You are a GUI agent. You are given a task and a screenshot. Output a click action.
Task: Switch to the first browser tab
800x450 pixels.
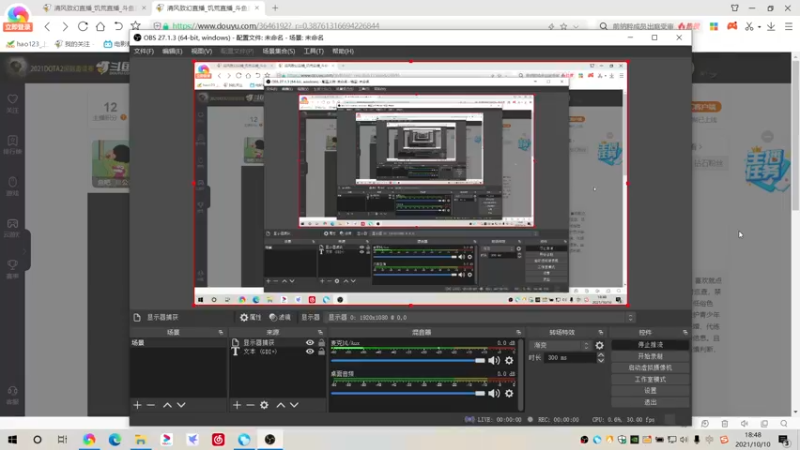tap(95, 8)
